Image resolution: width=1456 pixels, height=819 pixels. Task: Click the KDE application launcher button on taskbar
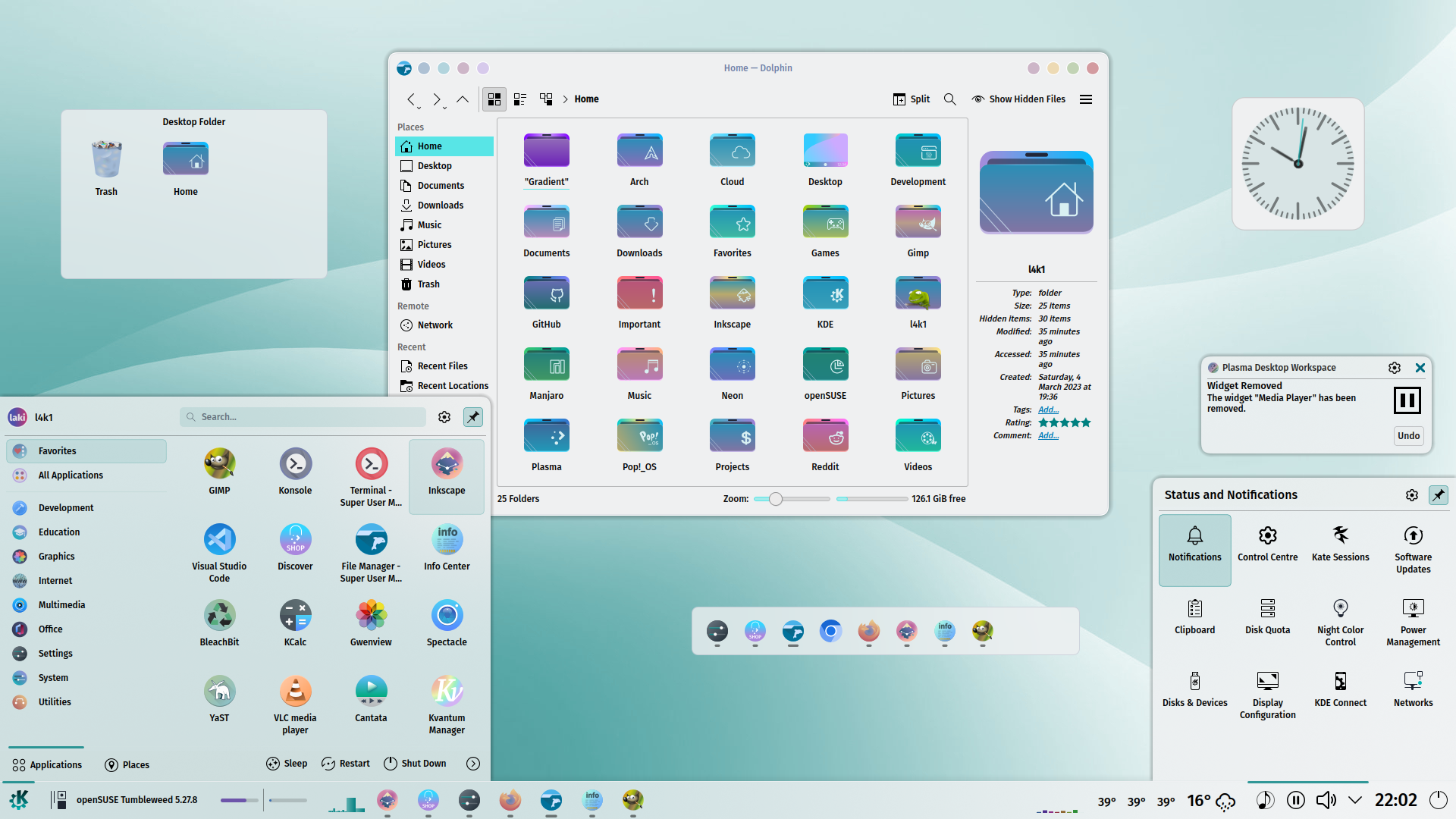pyautogui.click(x=19, y=799)
